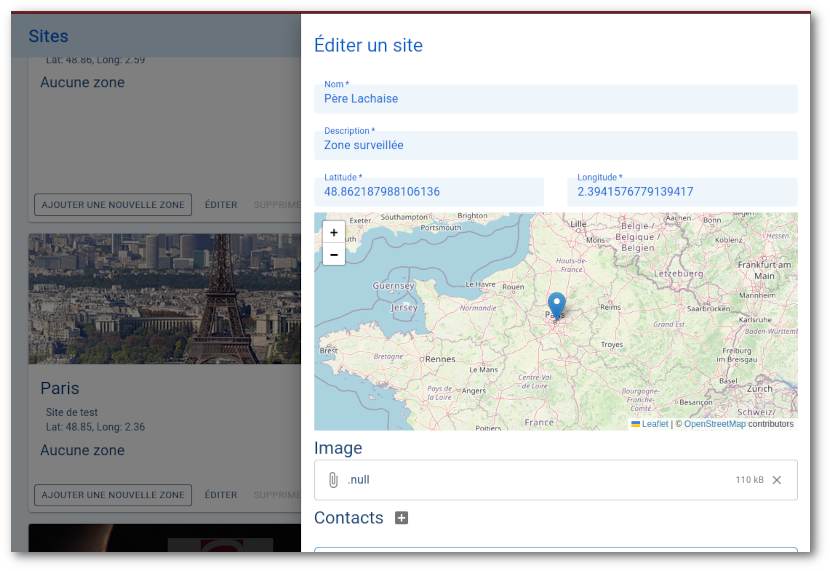Open the OpenStreetMap attribution link
Screen dimensions: 830x571
[715, 424]
